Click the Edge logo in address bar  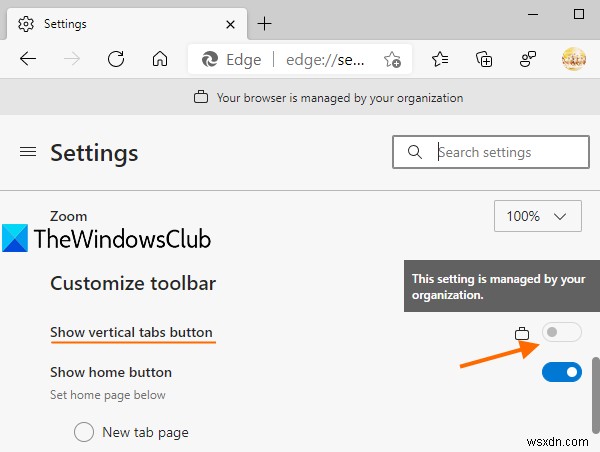click(x=210, y=59)
